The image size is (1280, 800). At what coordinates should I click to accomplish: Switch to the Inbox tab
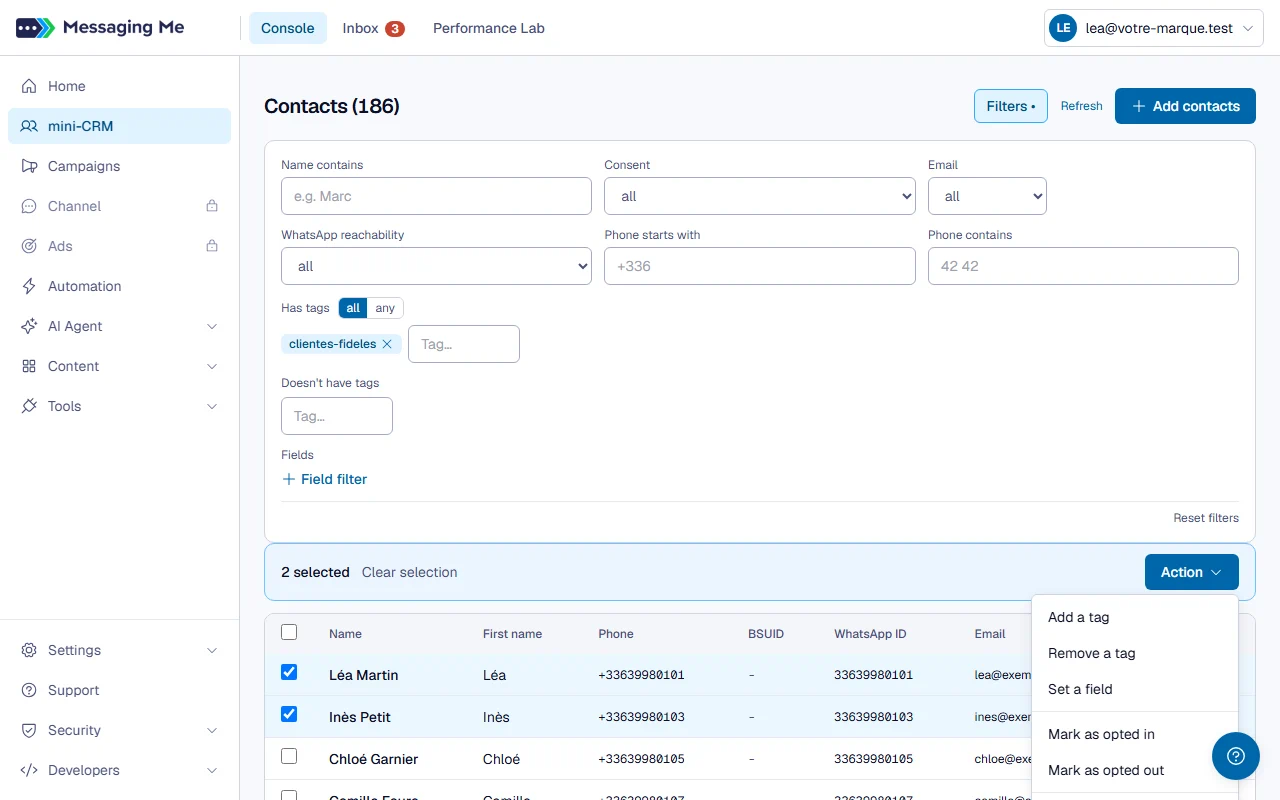pos(372,28)
